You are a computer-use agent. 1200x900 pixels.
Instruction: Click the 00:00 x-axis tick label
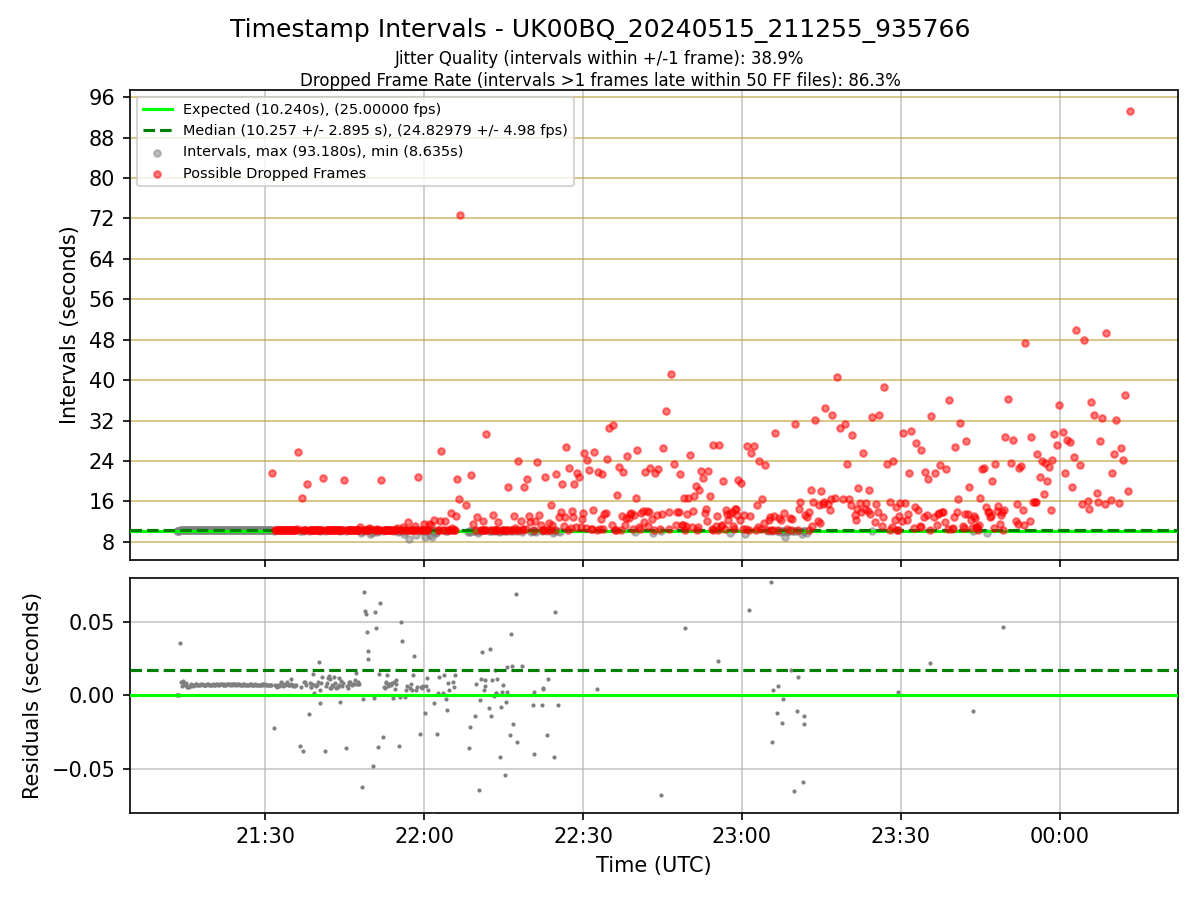[1060, 834]
